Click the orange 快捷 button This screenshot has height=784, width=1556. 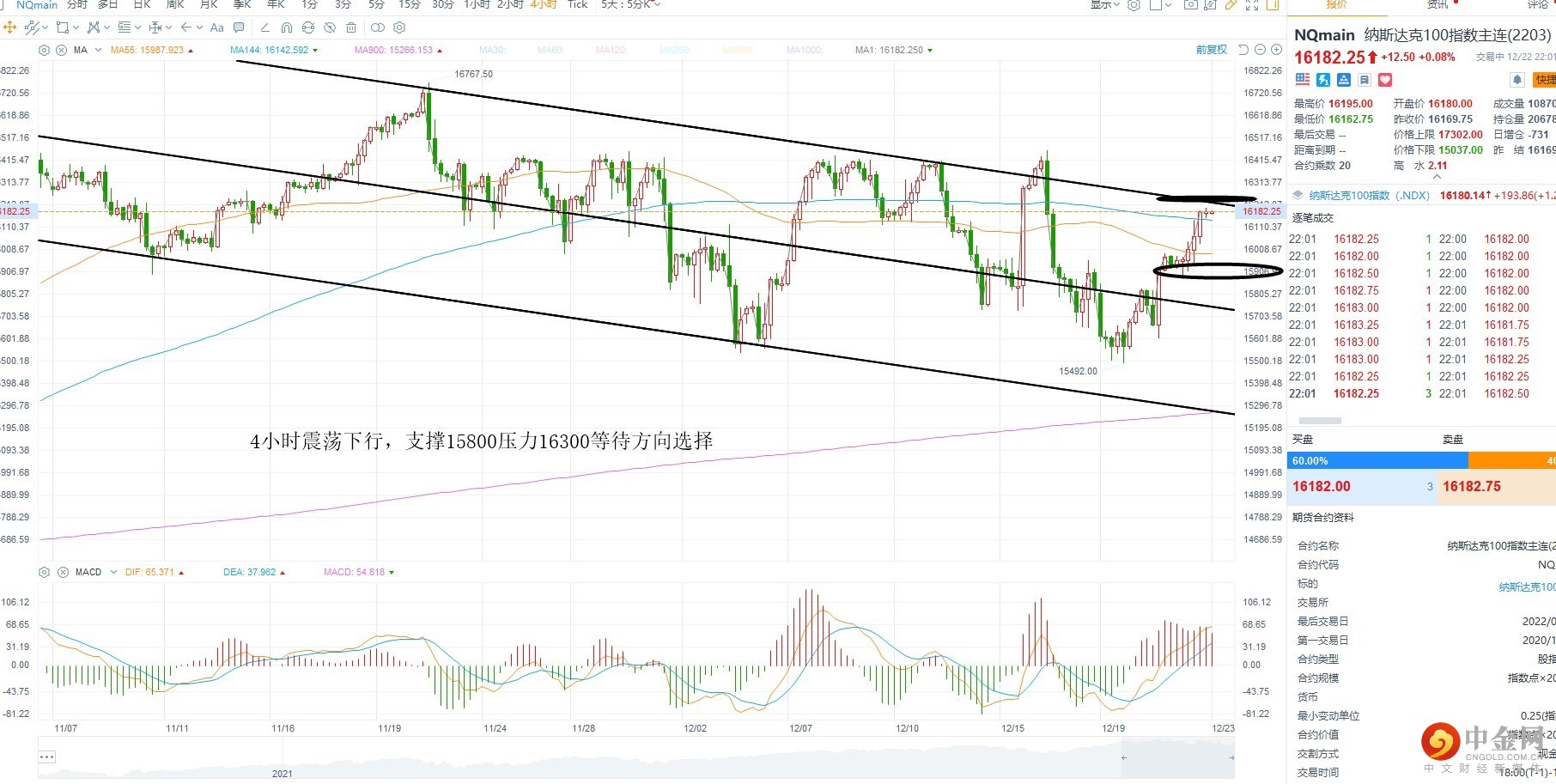coord(1545,80)
